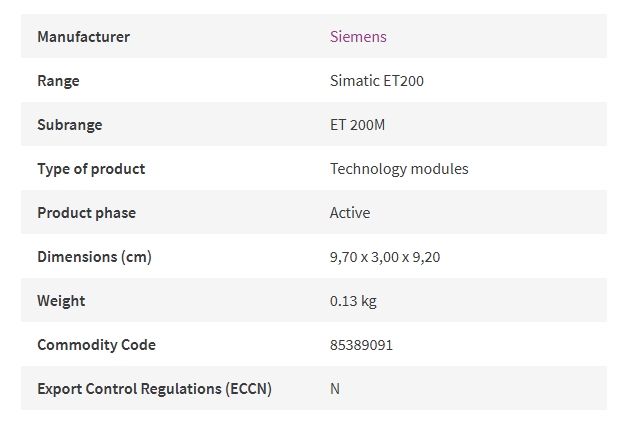Click the Subrange label
The image size is (631, 423).
tap(70, 125)
